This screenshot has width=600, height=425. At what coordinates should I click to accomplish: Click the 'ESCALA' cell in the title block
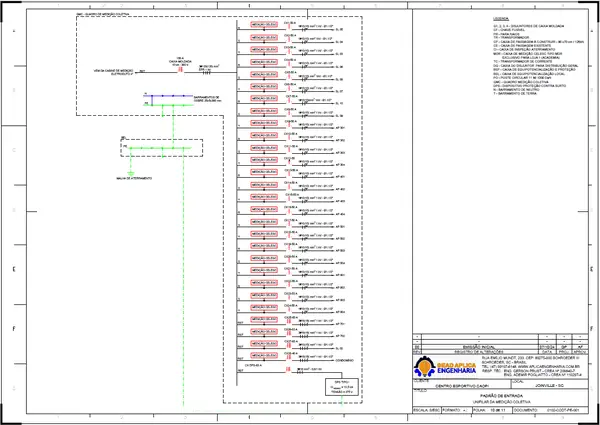pos(427,410)
